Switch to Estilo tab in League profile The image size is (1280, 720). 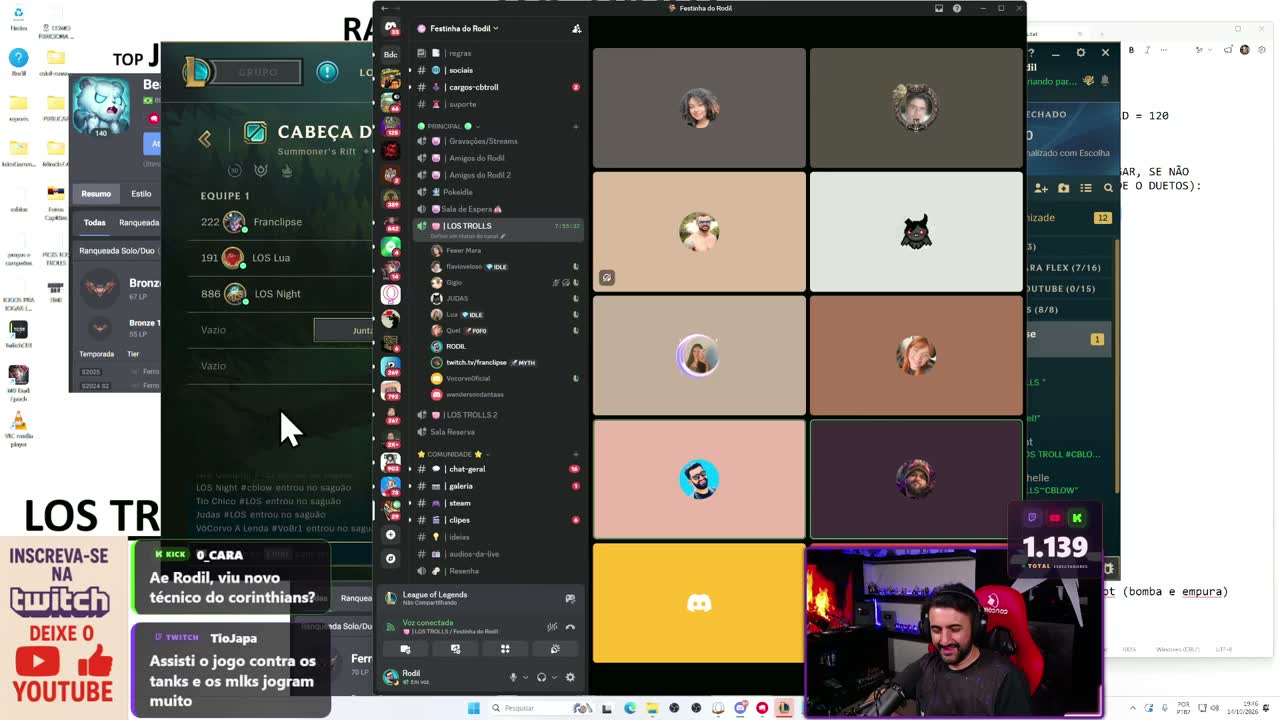pos(141,194)
